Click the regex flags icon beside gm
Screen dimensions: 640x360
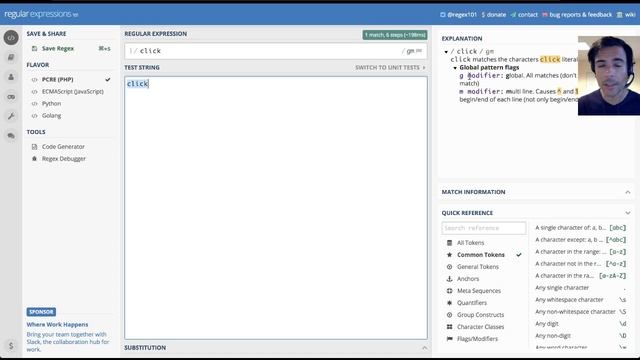pos(419,51)
